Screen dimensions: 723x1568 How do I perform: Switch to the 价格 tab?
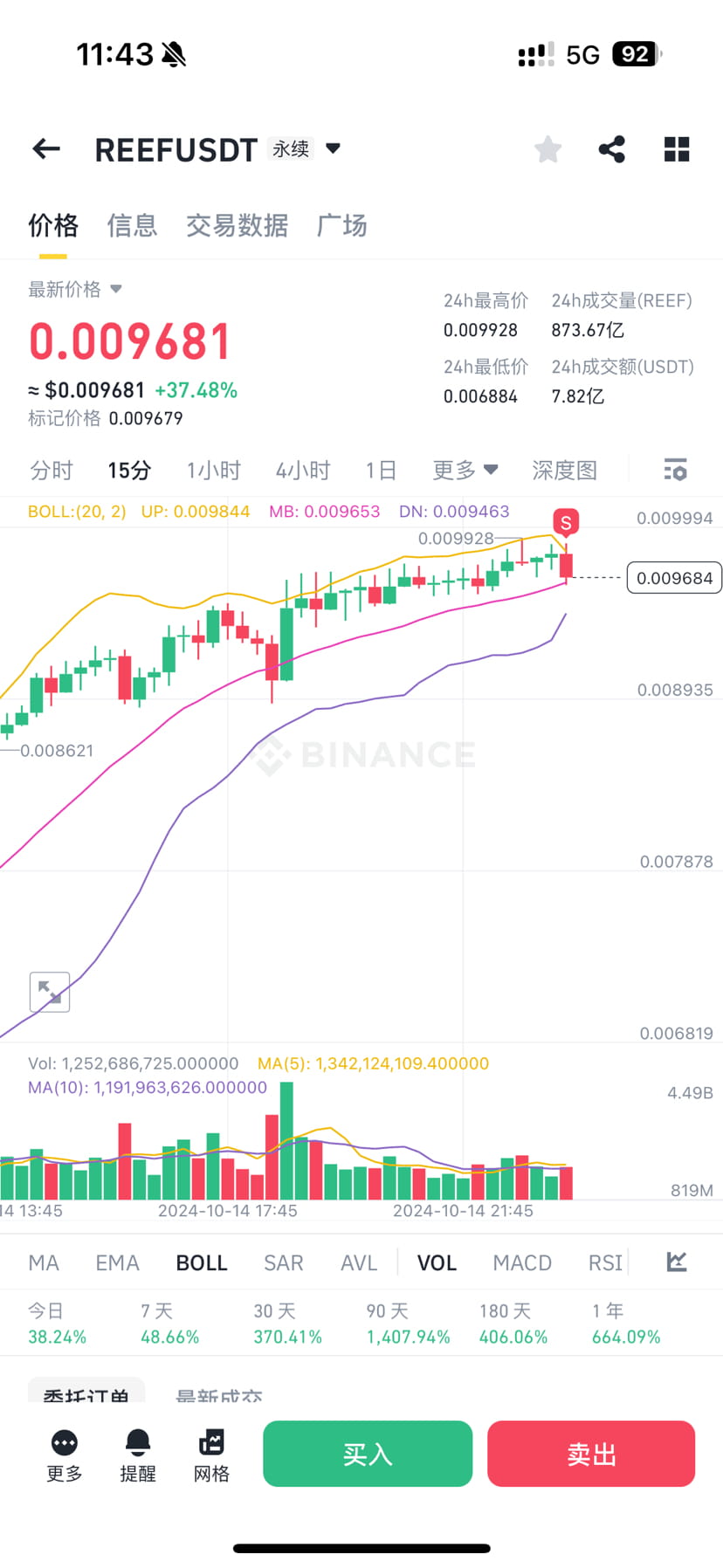click(53, 225)
